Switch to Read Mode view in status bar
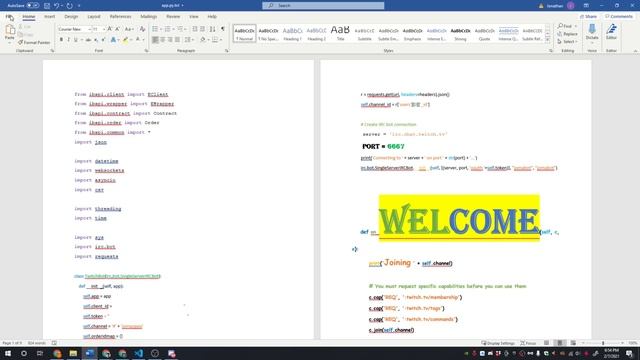Screen dimensions: 640x360 pos(547,343)
